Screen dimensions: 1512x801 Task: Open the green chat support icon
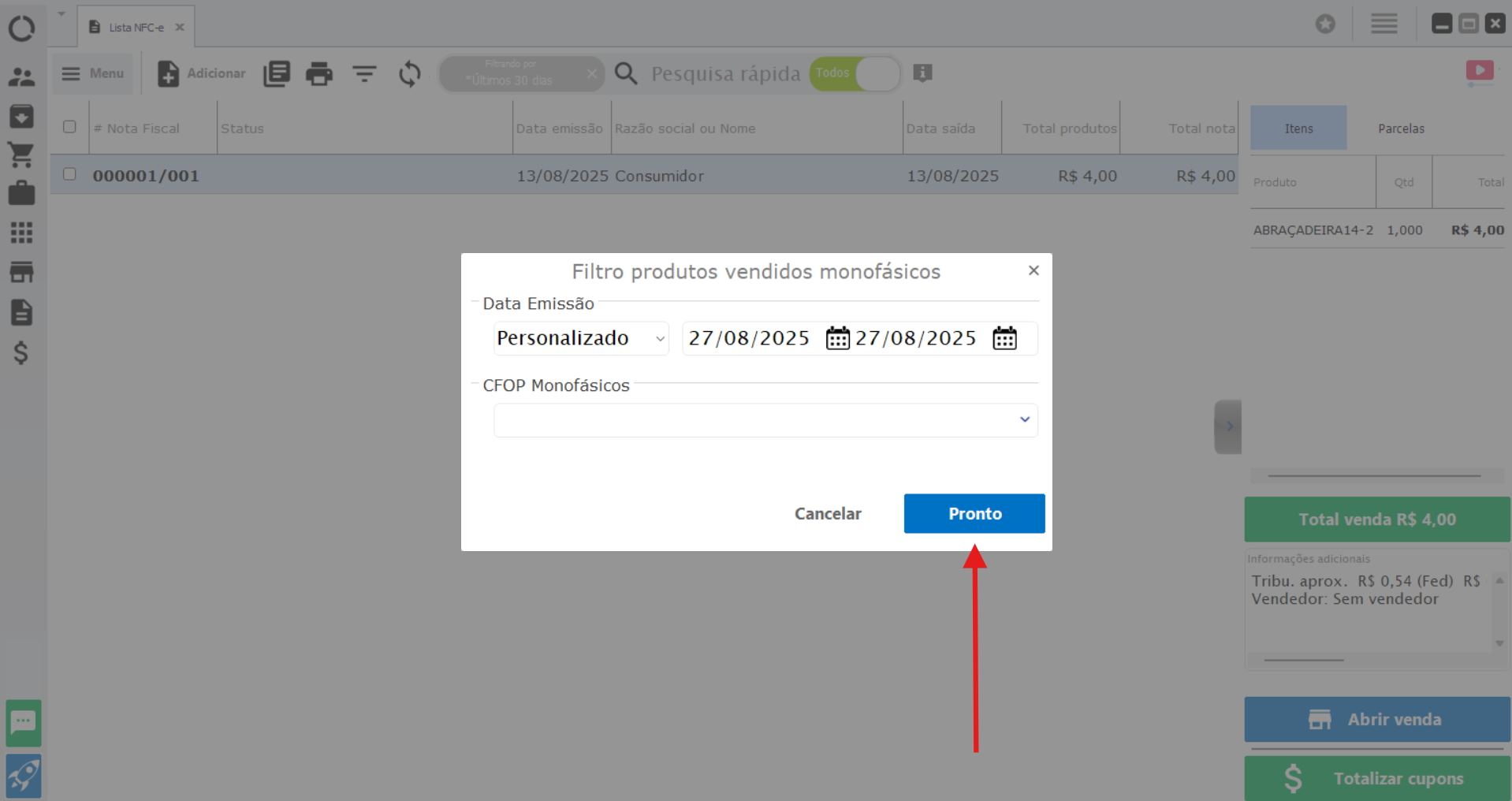pos(23,722)
